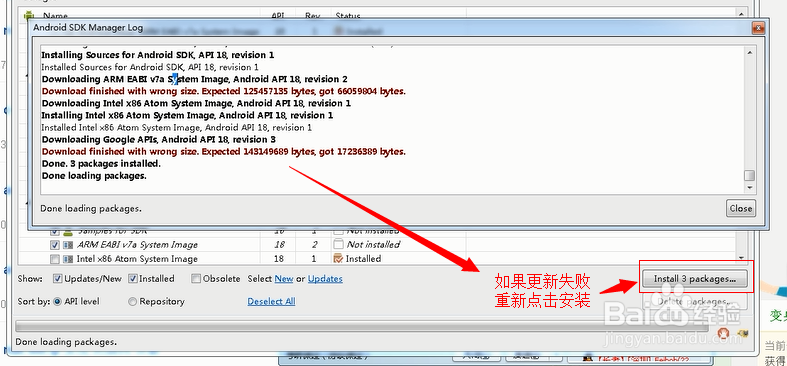
Task: Click 'Not installed' status in ARM EABI row
Action: pyautogui.click(x=373, y=245)
